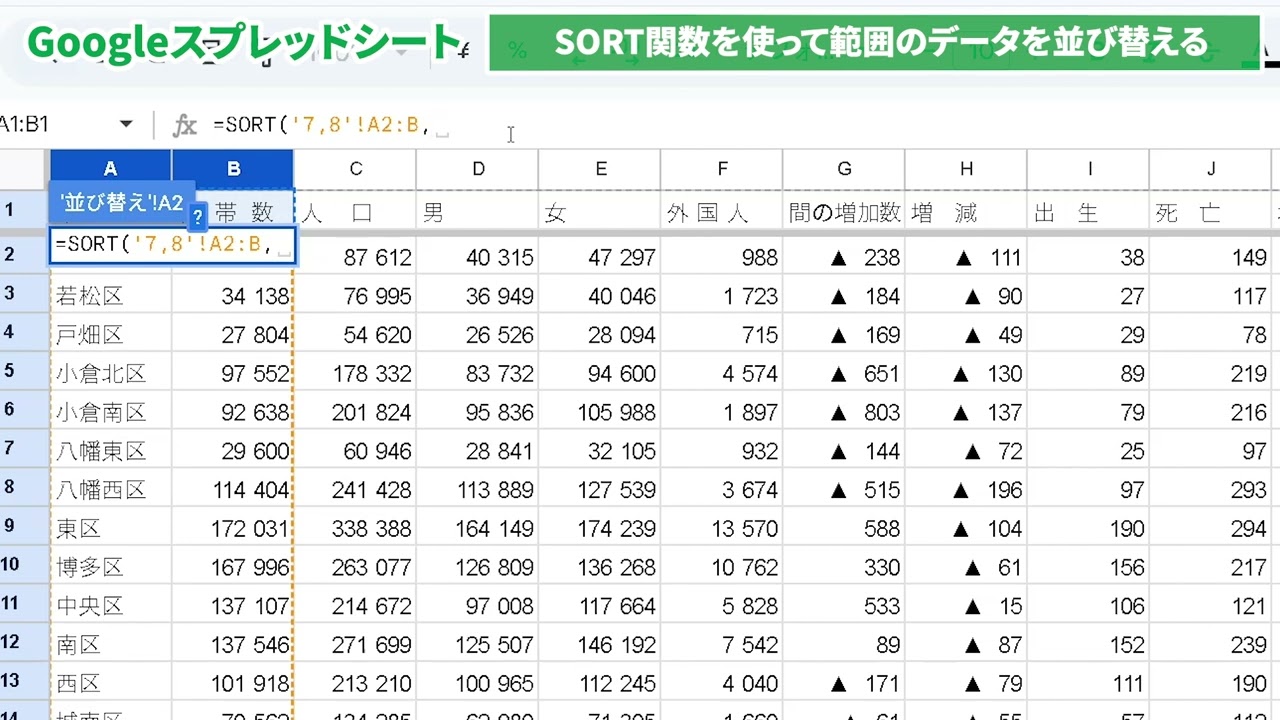Select column C header

pos(355,169)
